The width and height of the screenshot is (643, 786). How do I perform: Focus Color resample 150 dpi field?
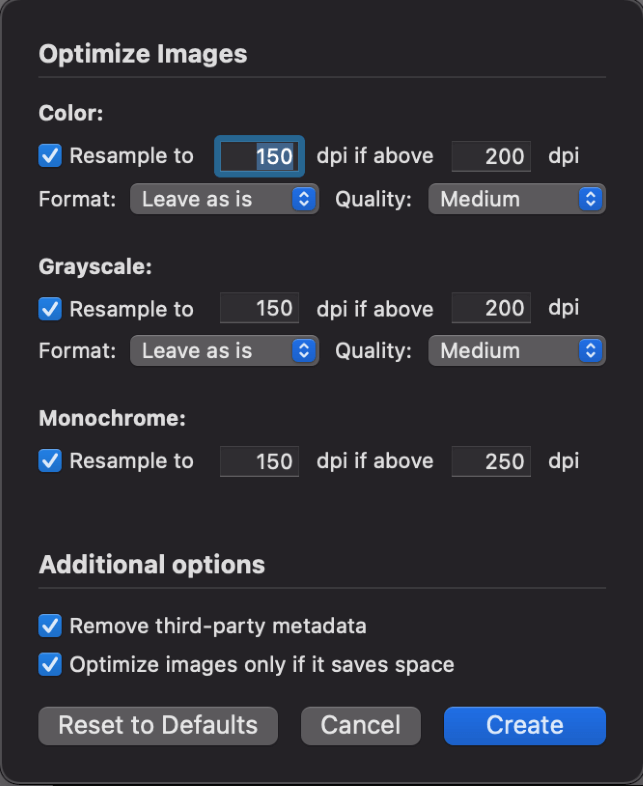coord(259,156)
